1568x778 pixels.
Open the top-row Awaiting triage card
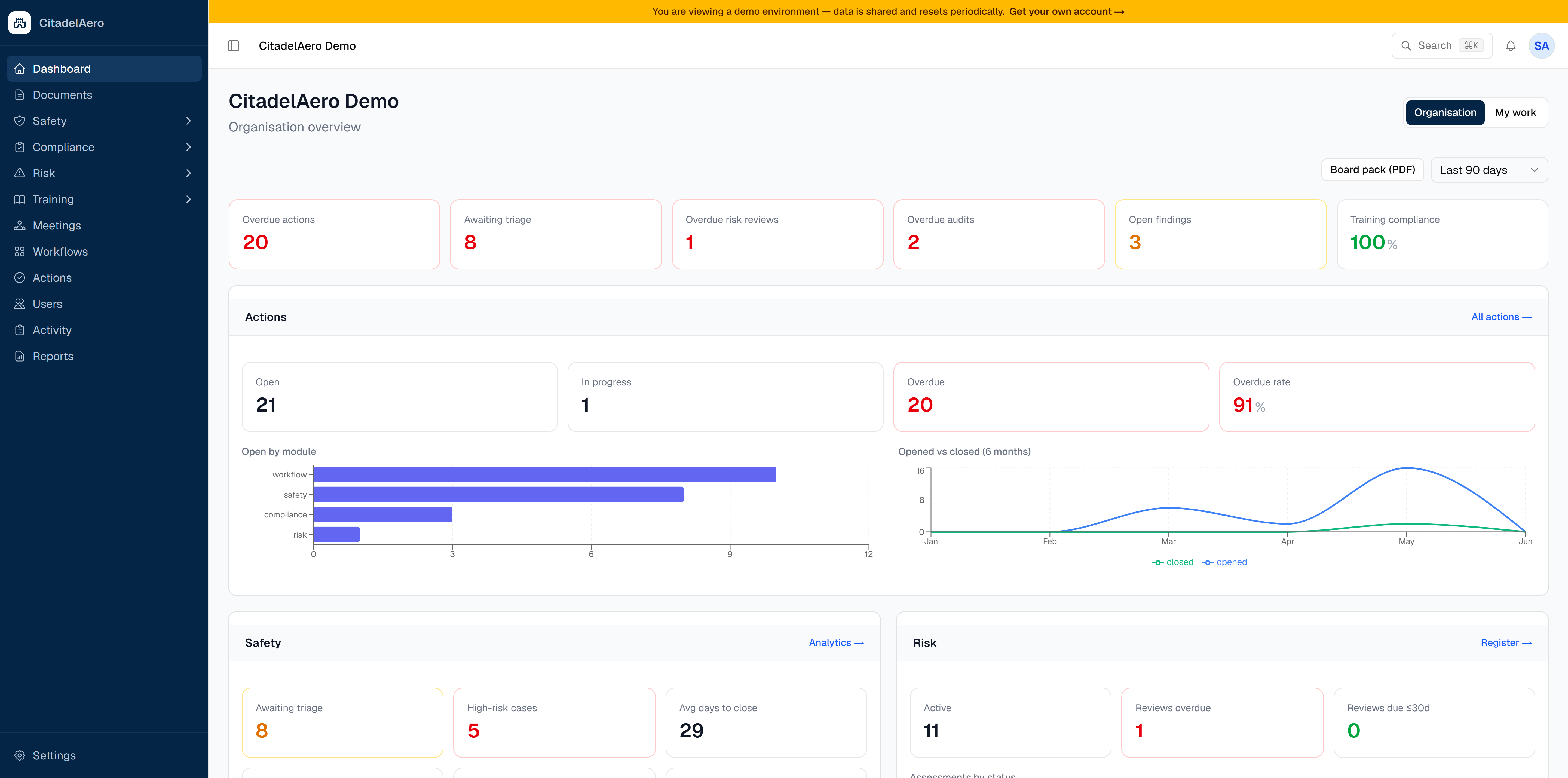(x=556, y=234)
